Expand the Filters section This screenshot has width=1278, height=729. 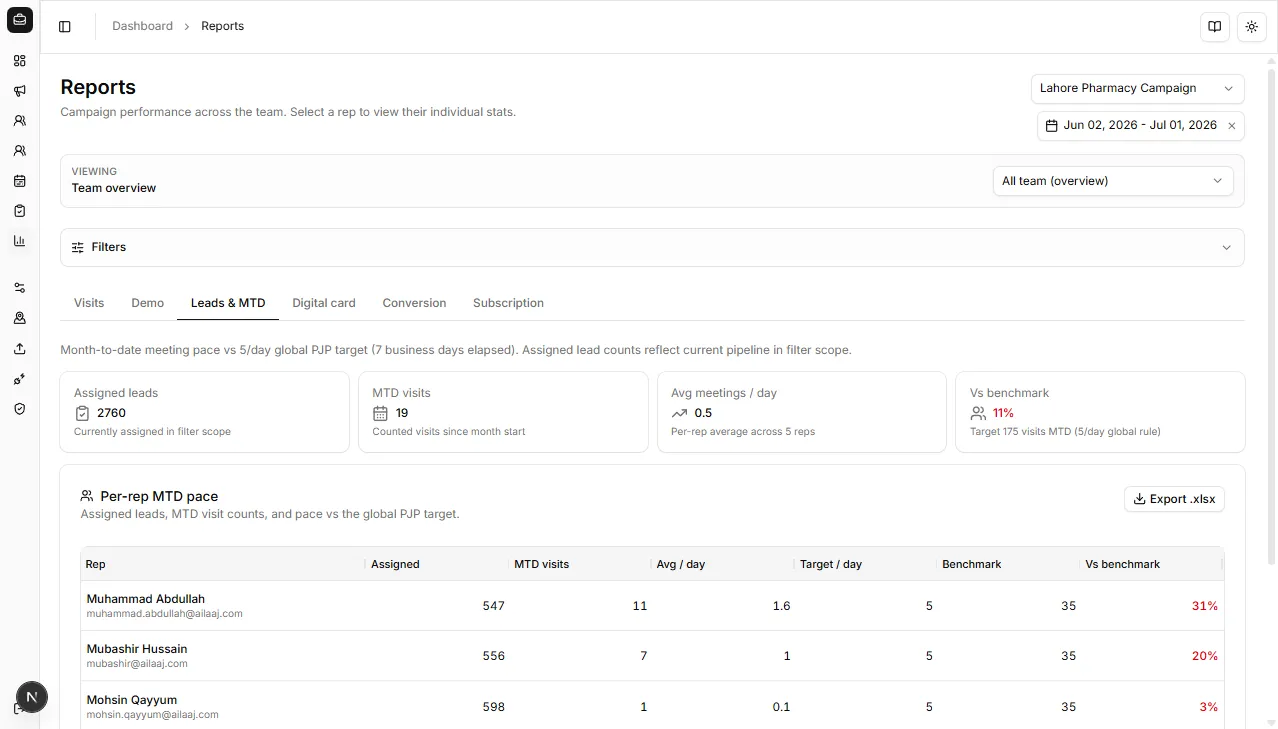pyautogui.click(x=652, y=247)
